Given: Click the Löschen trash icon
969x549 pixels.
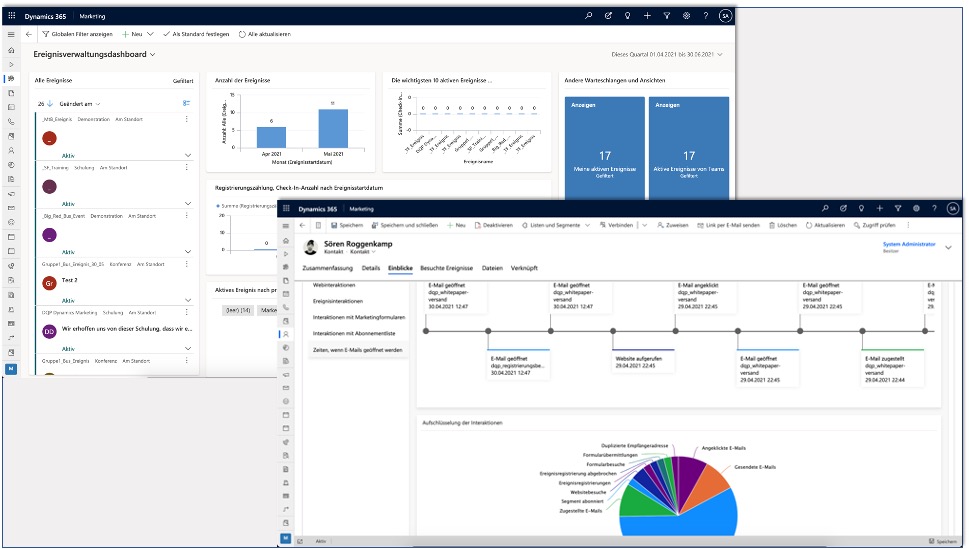Looking at the screenshot, I should coord(780,225).
